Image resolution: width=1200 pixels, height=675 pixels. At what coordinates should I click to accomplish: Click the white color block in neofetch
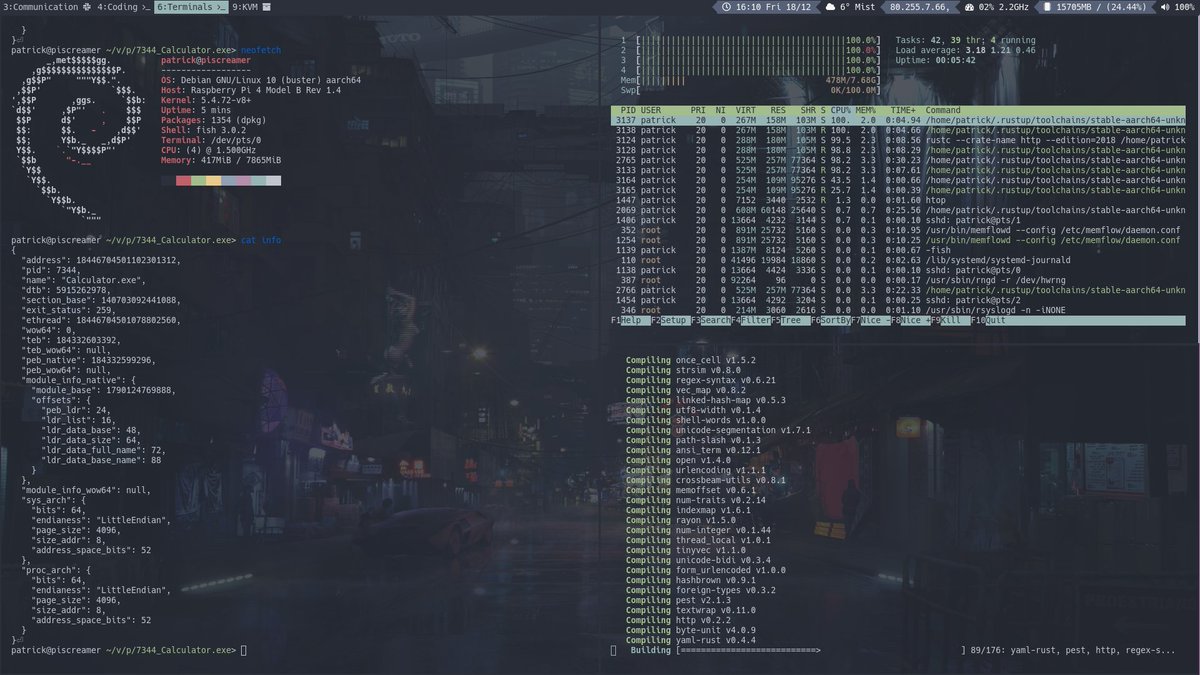coord(273,180)
